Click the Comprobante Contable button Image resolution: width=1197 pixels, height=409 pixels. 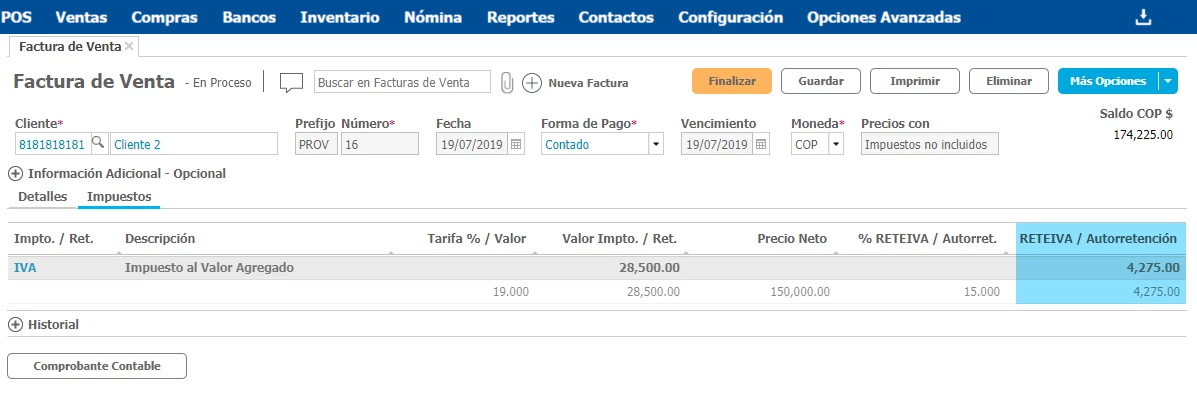point(97,366)
